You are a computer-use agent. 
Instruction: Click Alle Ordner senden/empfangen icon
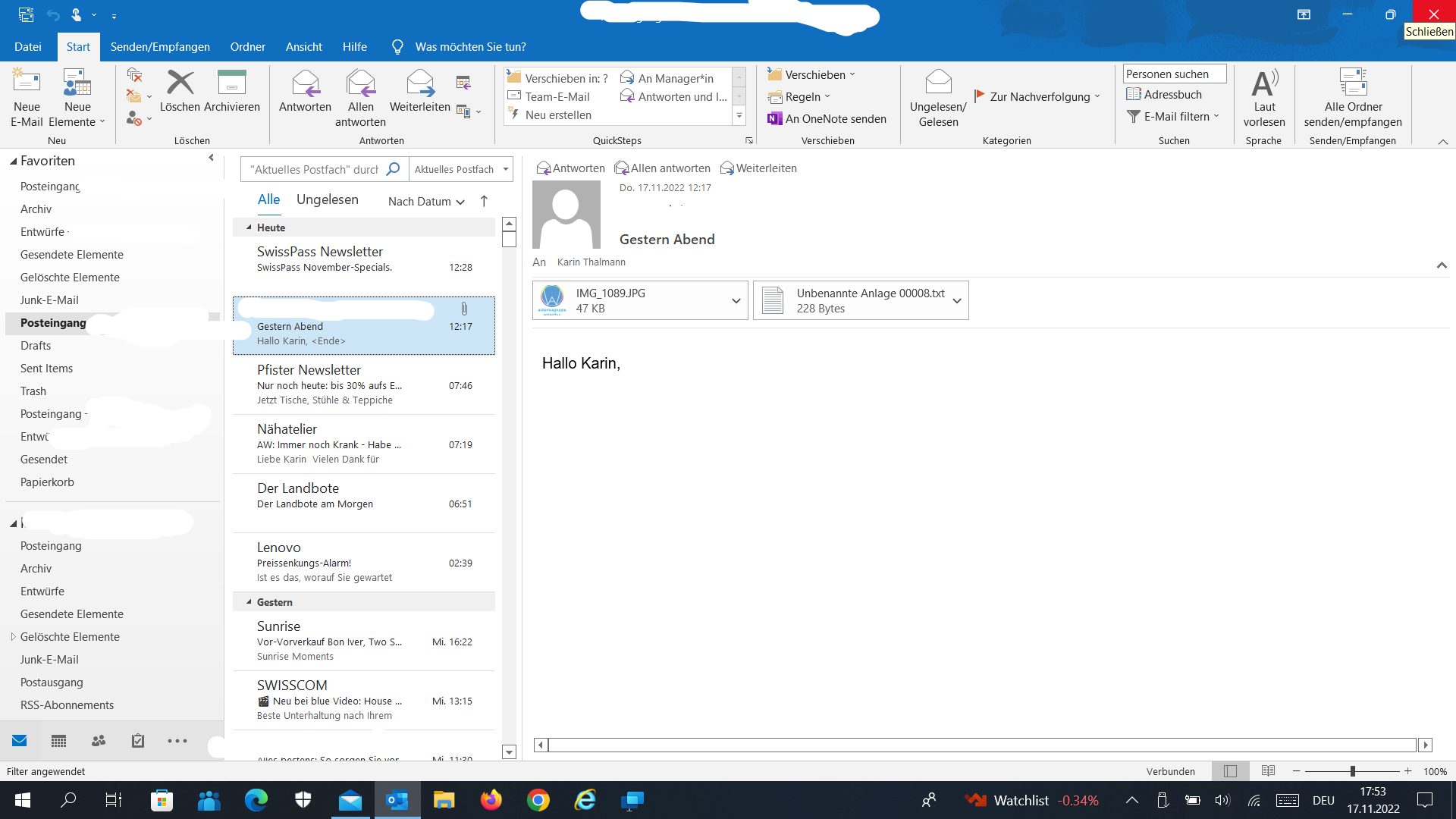(x=1352, y=83)
